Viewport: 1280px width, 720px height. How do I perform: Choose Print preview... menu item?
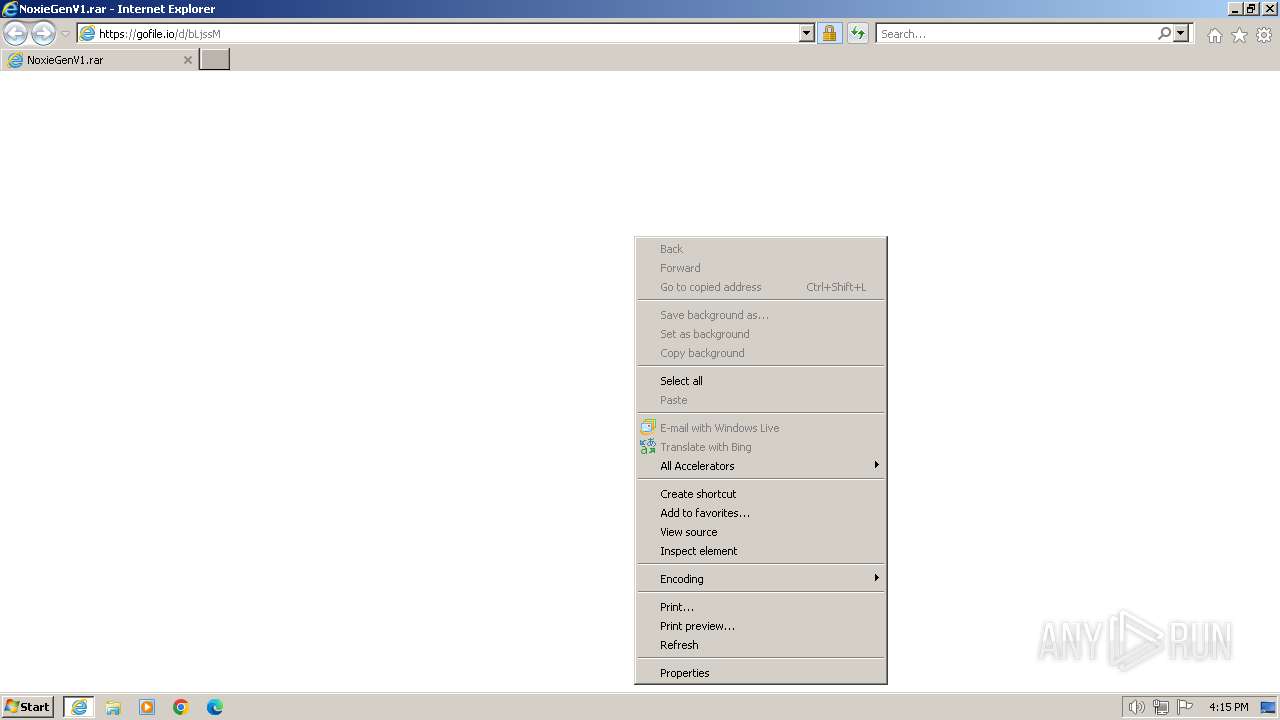tap(761, 626)
